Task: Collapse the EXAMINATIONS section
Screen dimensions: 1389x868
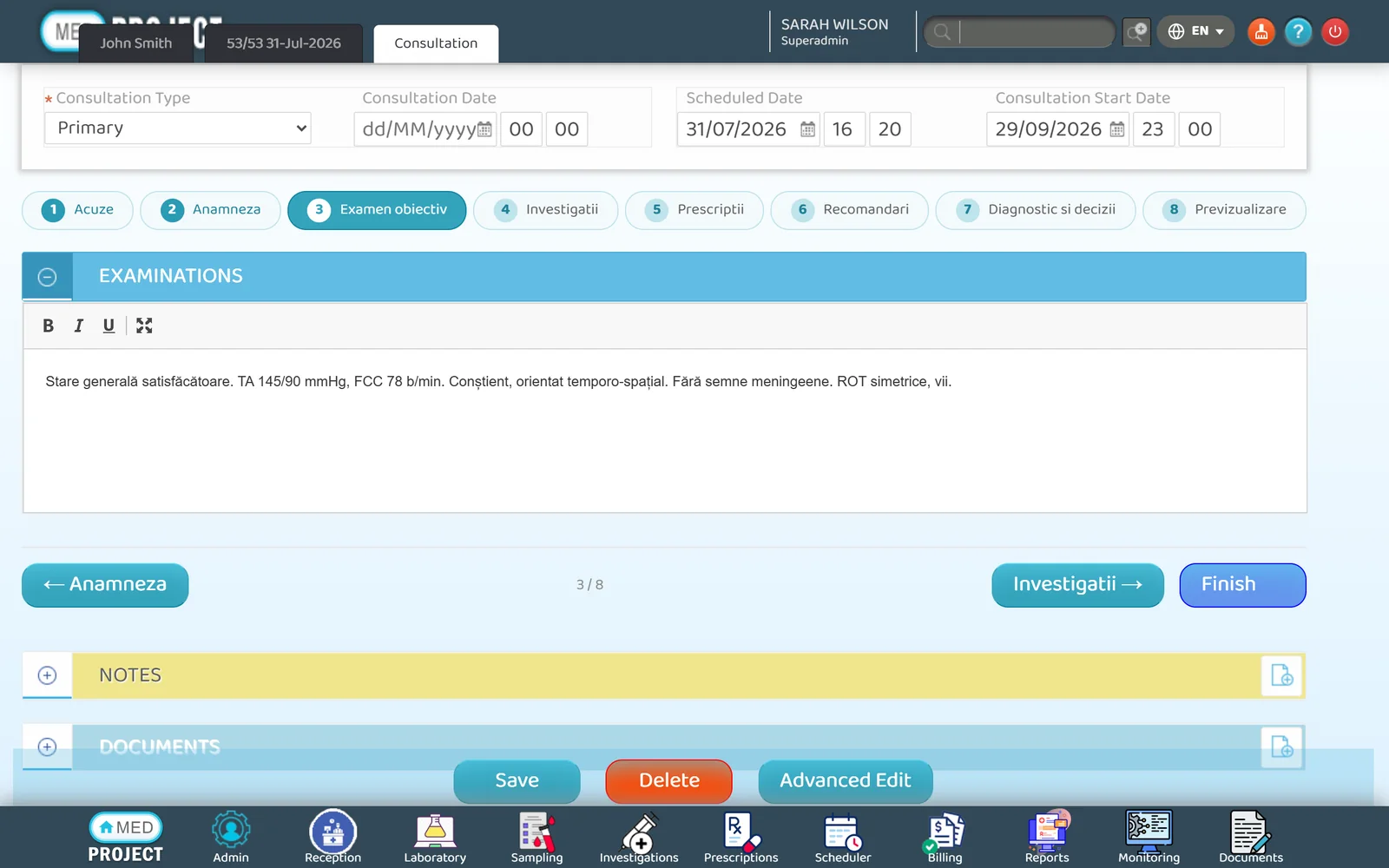Action: tap(48, 277)
